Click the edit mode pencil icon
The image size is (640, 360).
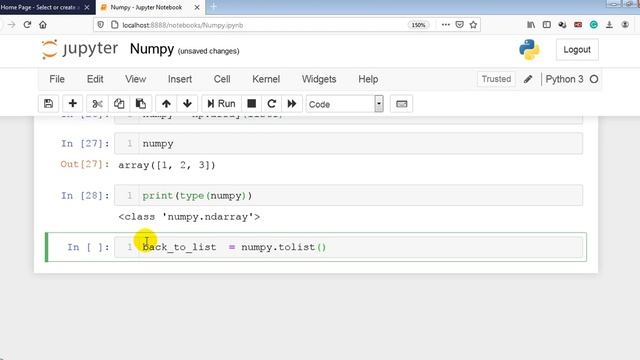[x=528, y=79]
